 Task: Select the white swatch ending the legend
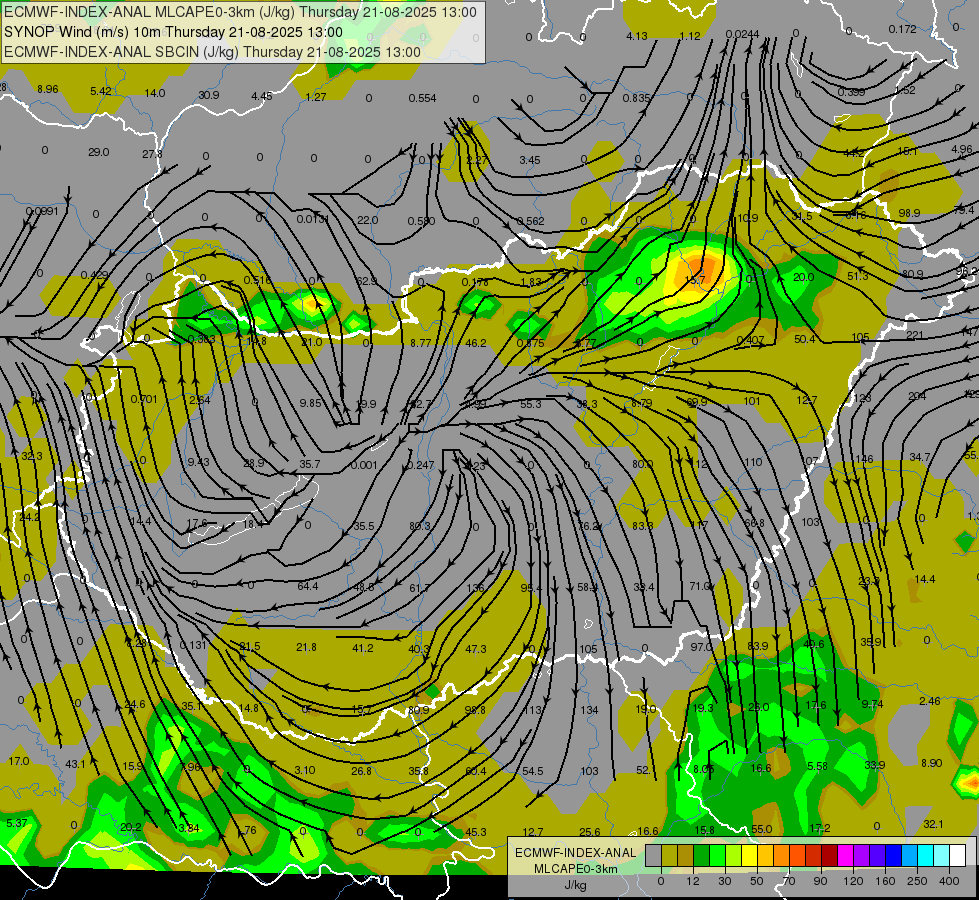[957, 855]
